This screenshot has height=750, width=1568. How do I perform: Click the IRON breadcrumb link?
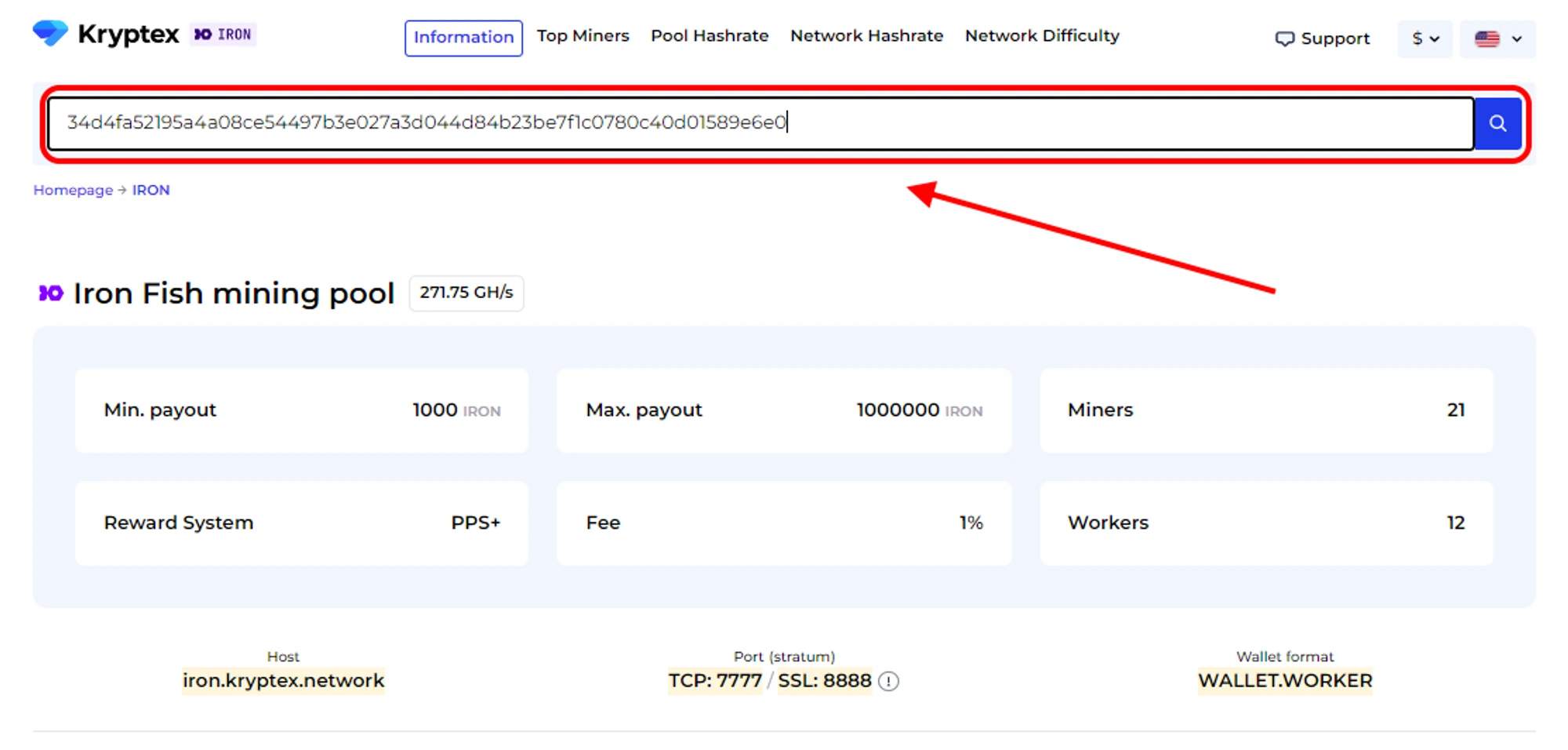(x=151, y=190)
